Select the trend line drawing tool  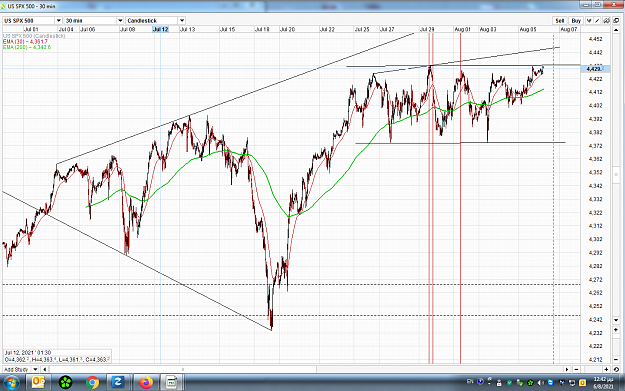597,20
